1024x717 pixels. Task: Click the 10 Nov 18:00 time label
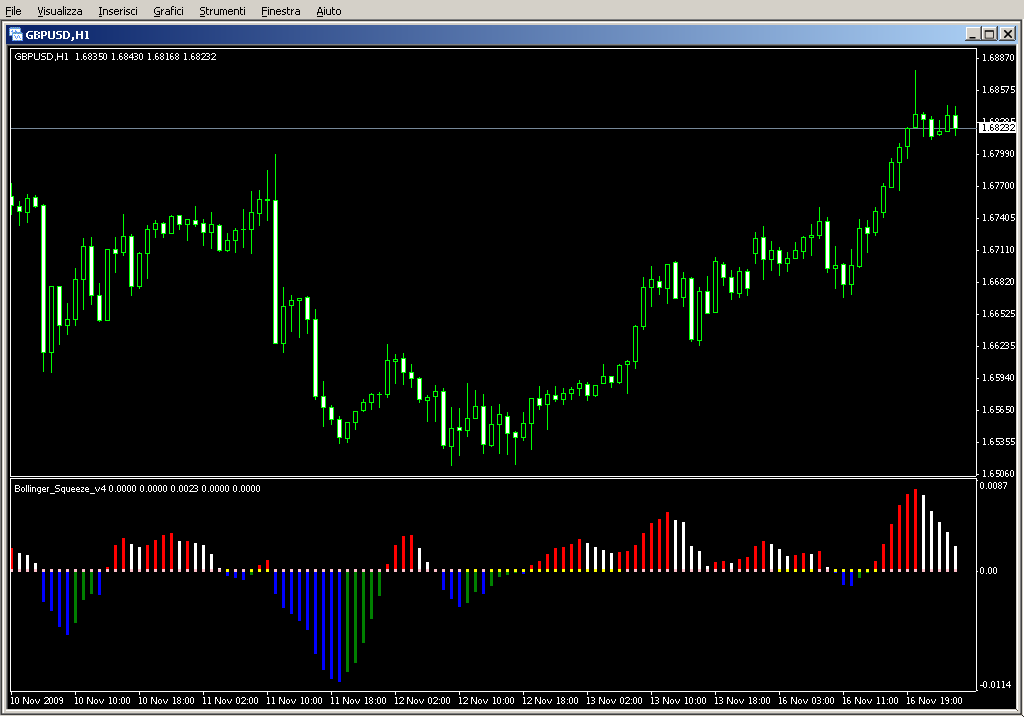click(x=166, y=701)
